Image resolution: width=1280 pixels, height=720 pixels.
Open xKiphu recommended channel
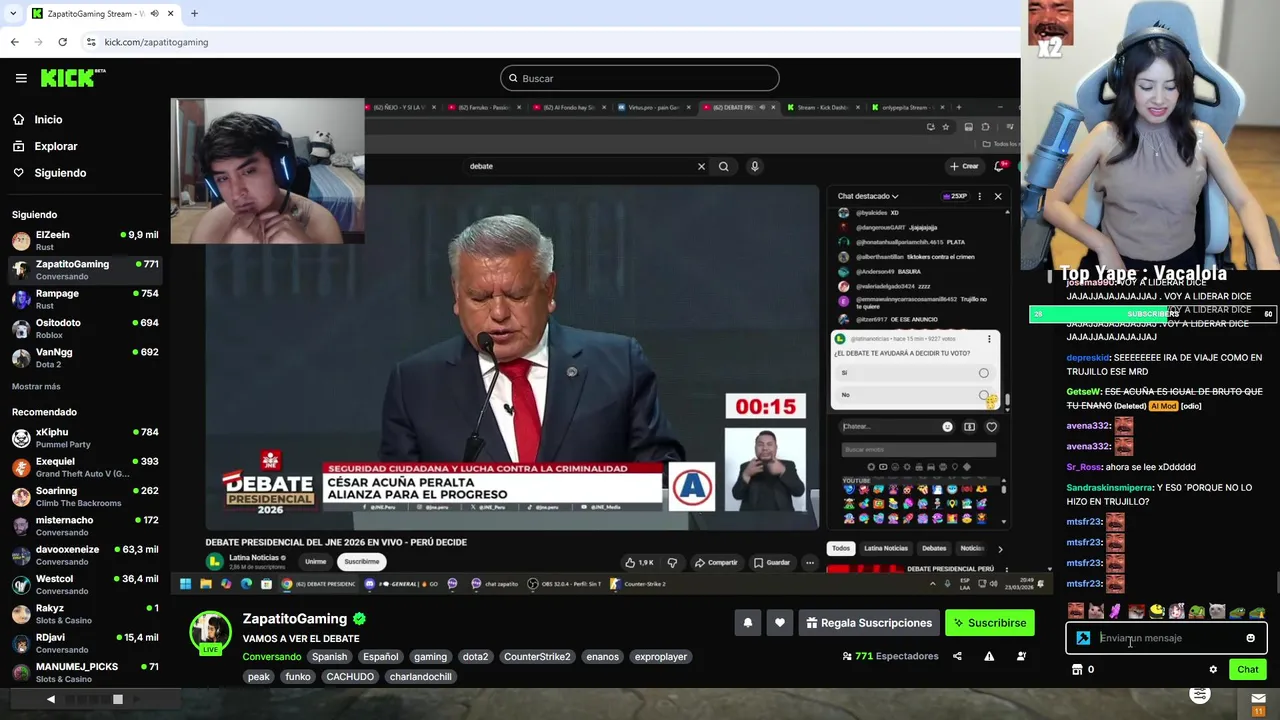(85, 438)
